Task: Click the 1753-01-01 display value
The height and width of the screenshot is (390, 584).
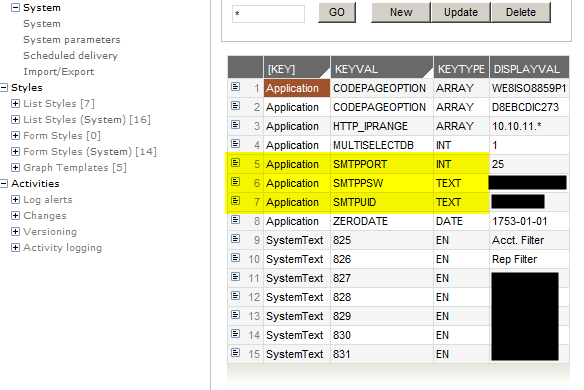Action: [x=520, y=221]
